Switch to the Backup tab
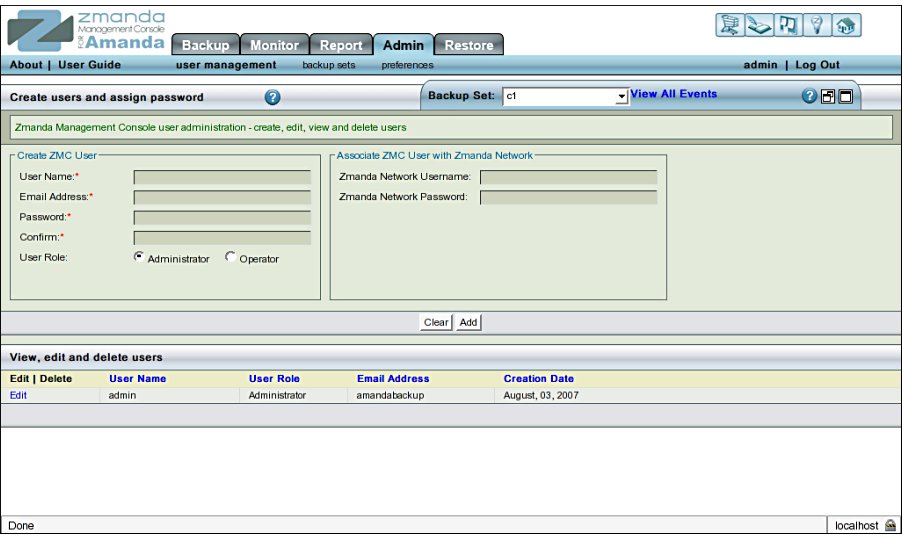Viewport: 902px width, 539px height. tap(206, 45)
